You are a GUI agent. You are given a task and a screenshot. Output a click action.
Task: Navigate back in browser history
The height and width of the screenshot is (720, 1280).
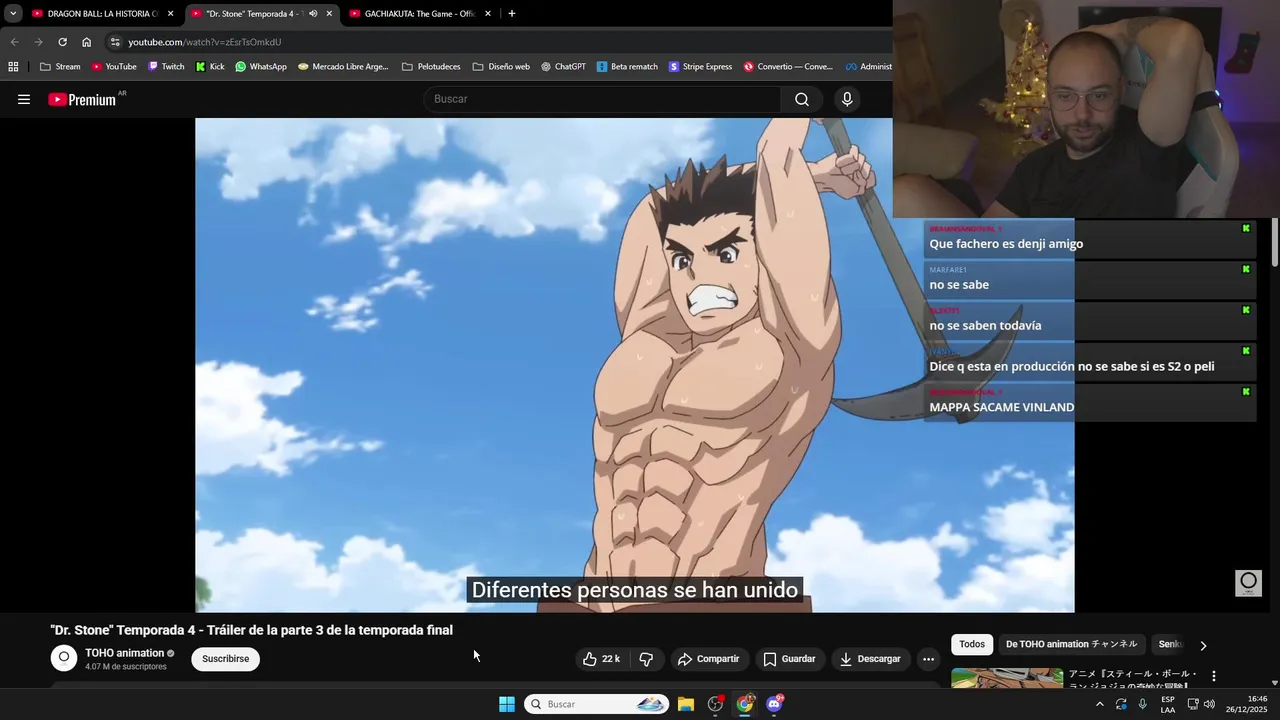click(14, 42)
